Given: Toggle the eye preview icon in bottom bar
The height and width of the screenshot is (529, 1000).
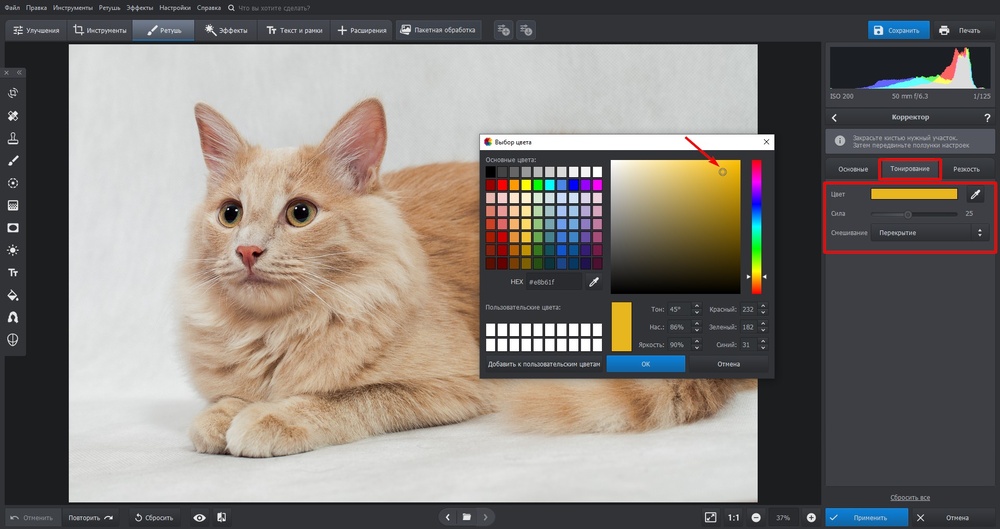Looking at the screenshot, I should click(x=200, y=517).
